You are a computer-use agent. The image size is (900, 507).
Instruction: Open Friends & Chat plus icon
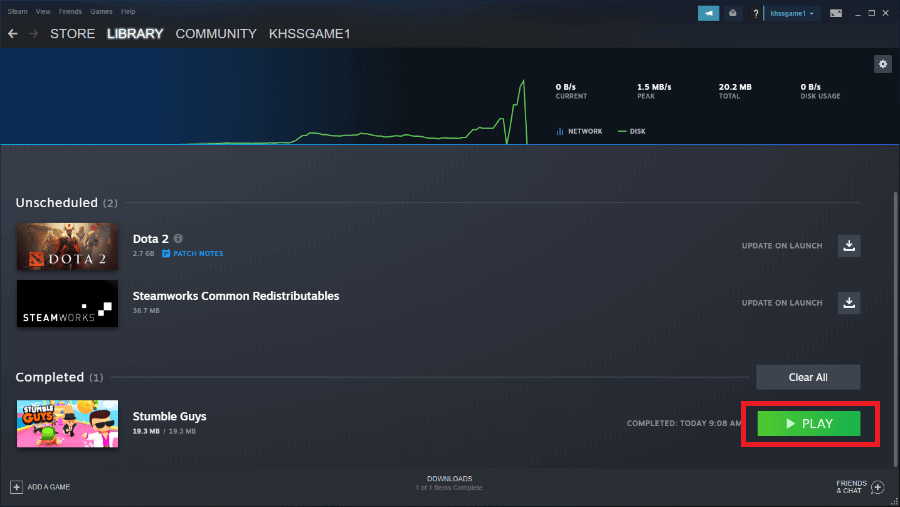pyautogui.click(x=878, y=487)
